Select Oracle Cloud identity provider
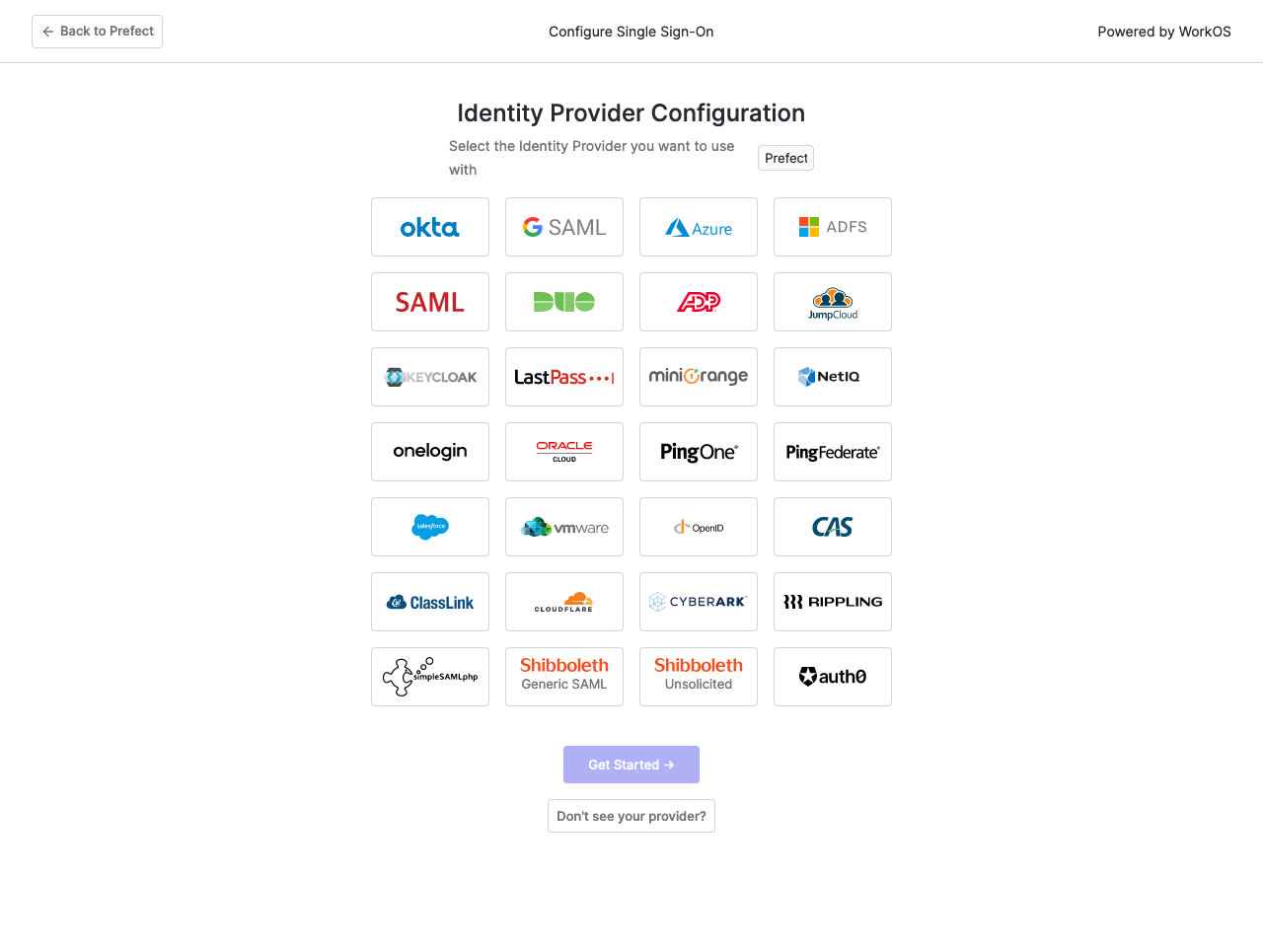This screenshot has width=1263, height=952. point(564,452)
